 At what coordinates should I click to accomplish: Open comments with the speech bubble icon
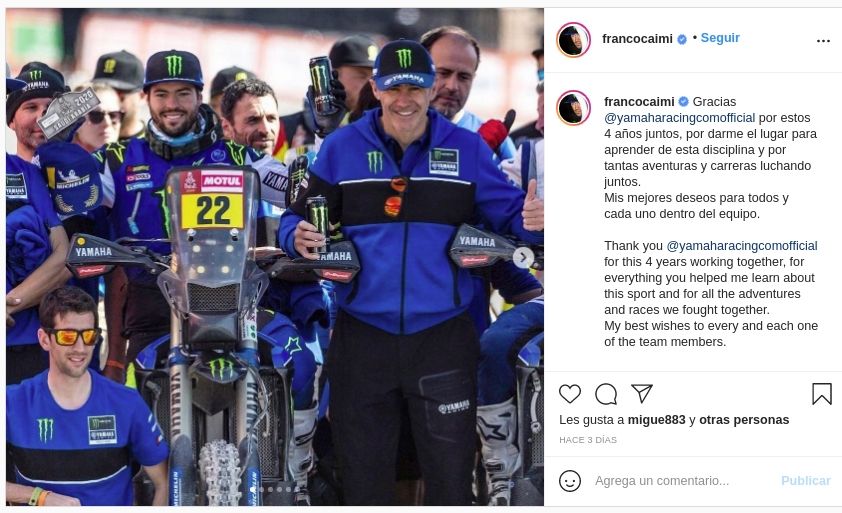coord(606,394)
